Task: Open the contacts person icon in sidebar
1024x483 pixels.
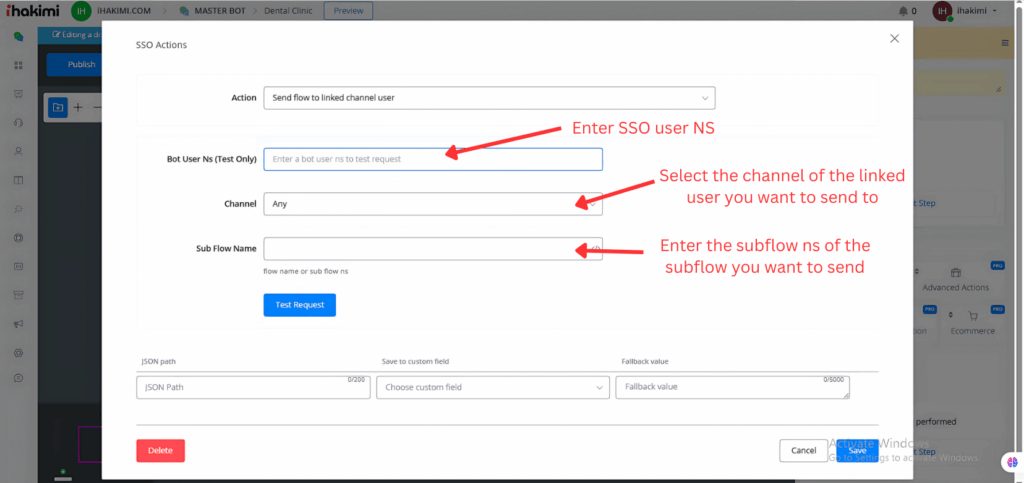Action: pos(18,152)
